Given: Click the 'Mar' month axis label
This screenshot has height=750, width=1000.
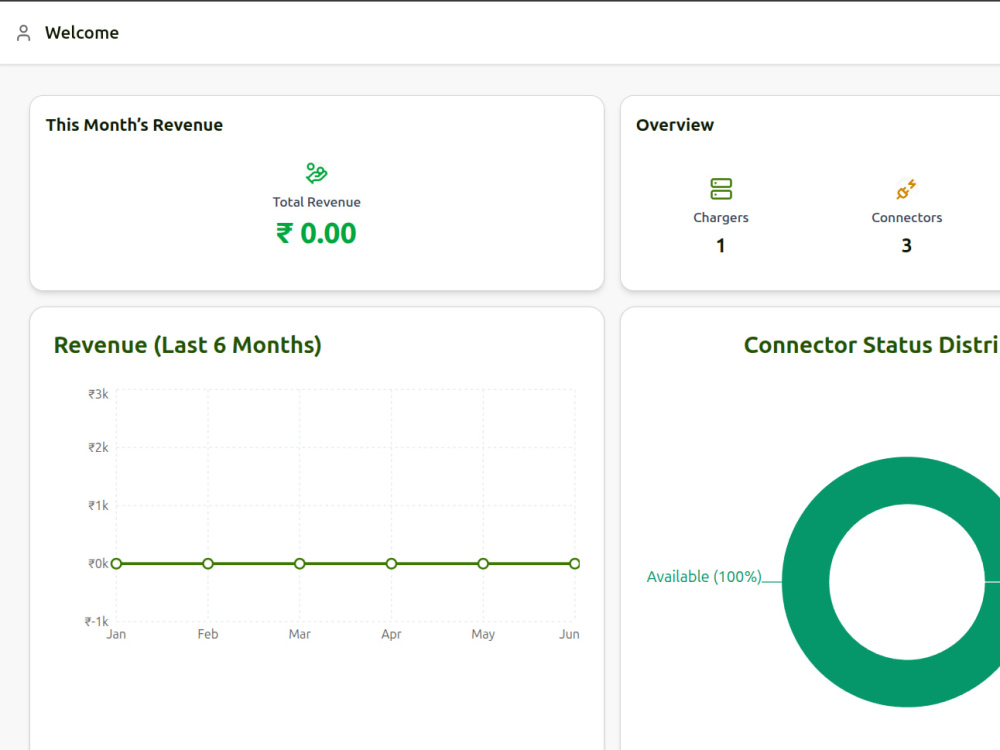Looking at the screenshot, I should pyautogui.click(x=300, y=635).
